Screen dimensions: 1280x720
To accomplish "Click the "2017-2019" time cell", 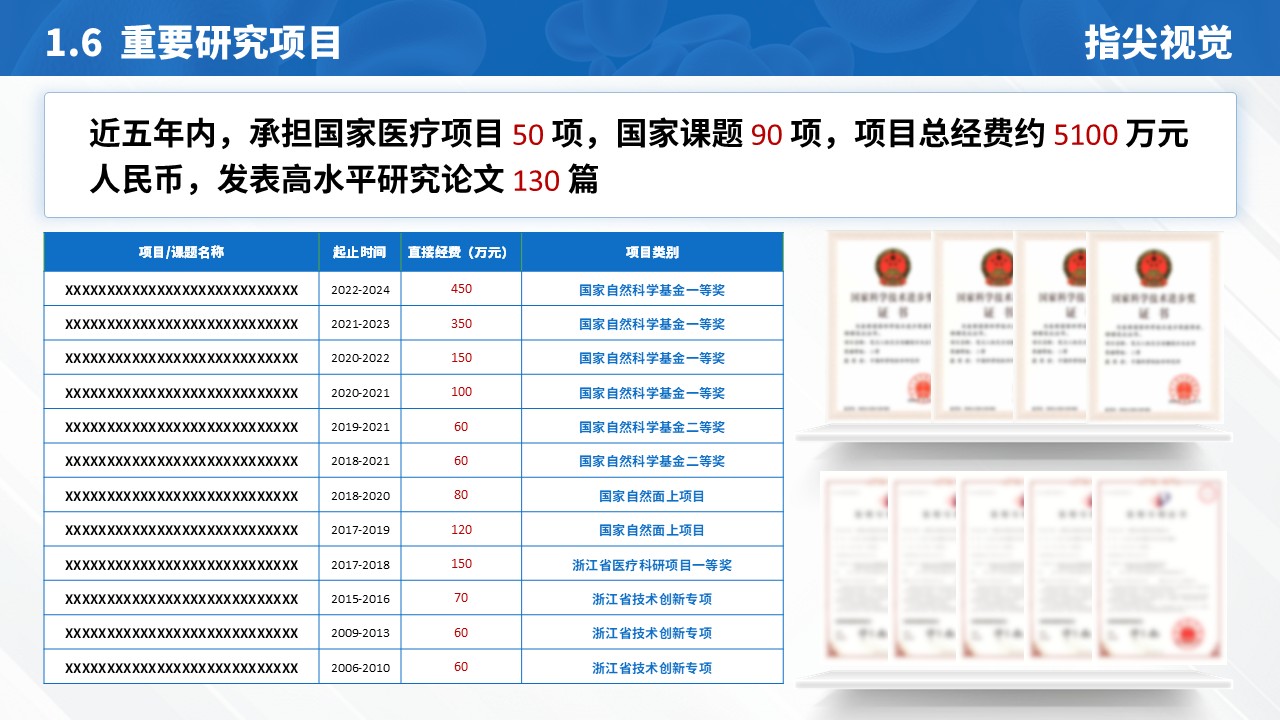I will [x=360, y=530].
